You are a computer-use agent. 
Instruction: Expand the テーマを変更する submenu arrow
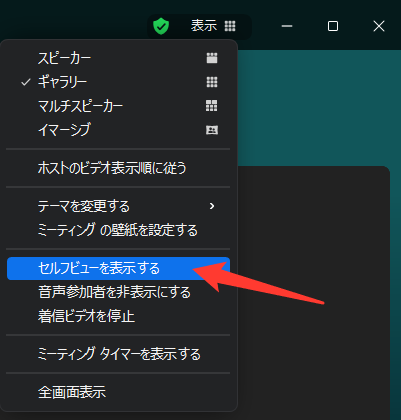[x=212, y=206]
